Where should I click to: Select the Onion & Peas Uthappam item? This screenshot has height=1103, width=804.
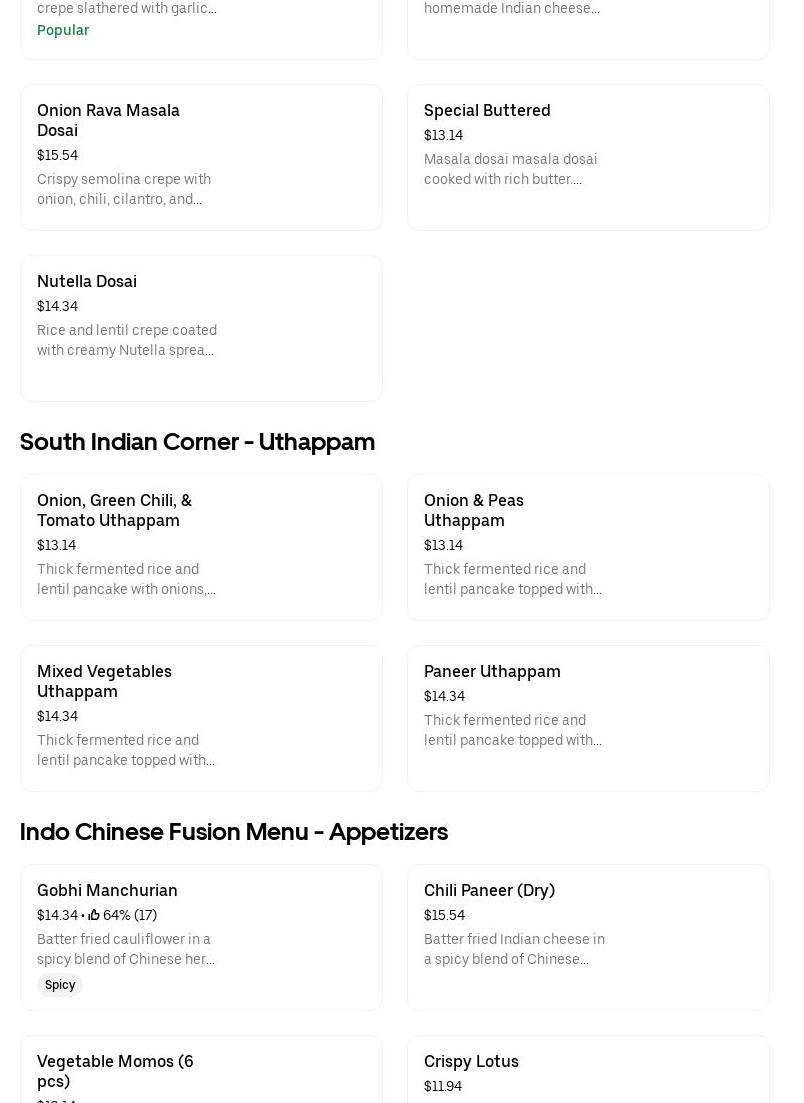coord(474,510)
